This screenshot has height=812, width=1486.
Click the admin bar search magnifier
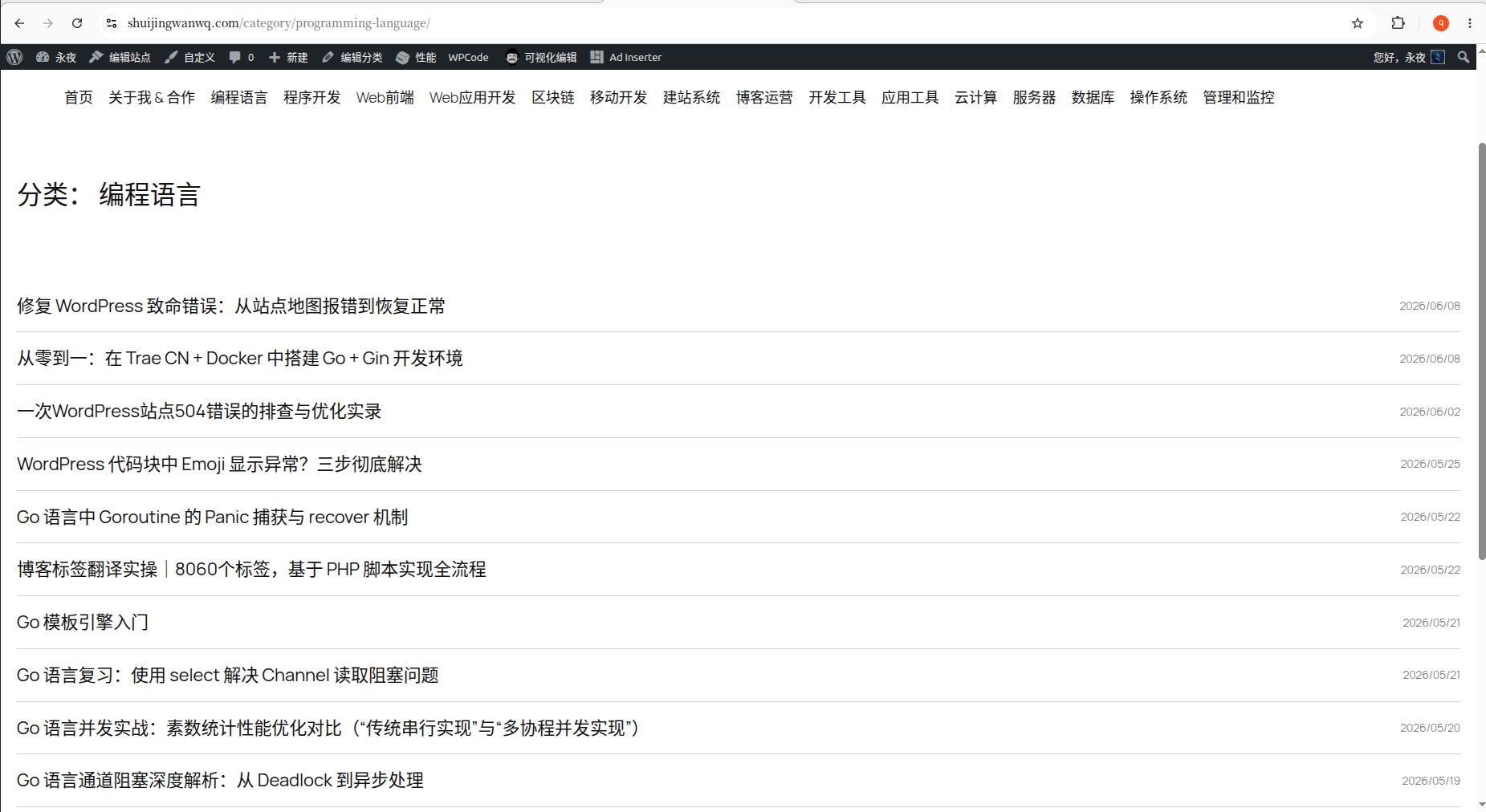[x=1464, y=57]
